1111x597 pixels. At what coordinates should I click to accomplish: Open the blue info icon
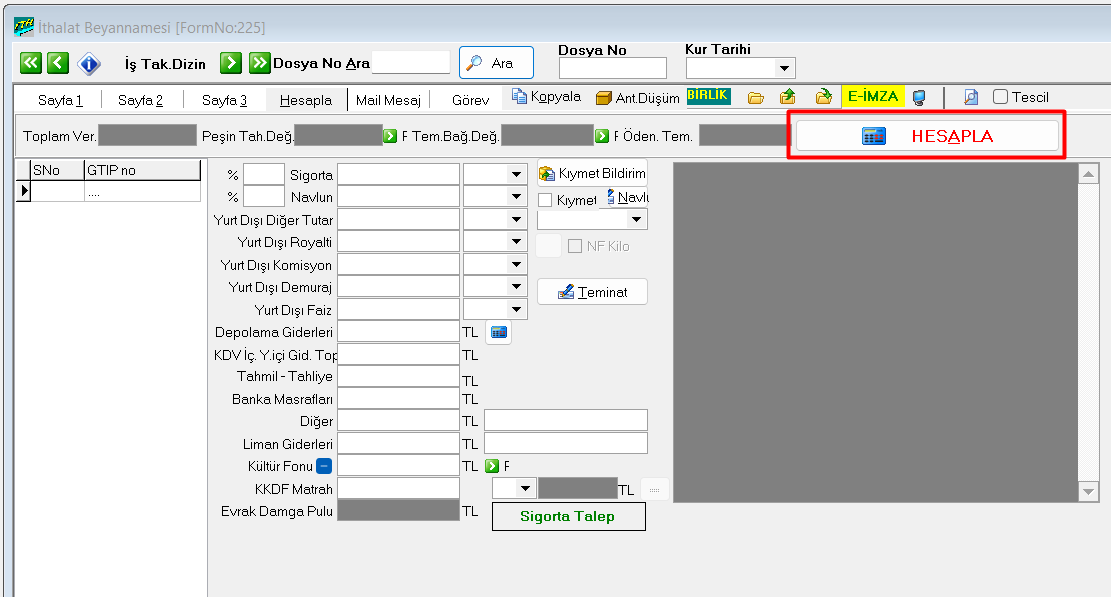(90, 63)
